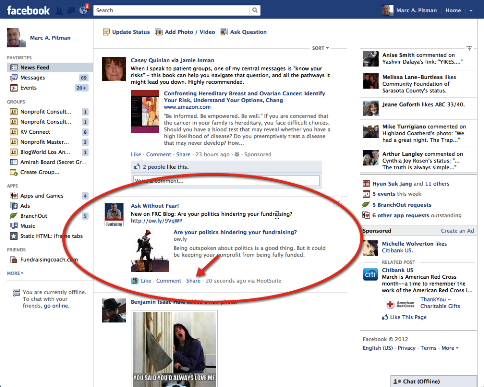Open Amirah Board group
This screenshot has height=387, width=484.
pyautogui.click(x=53, y=162)
